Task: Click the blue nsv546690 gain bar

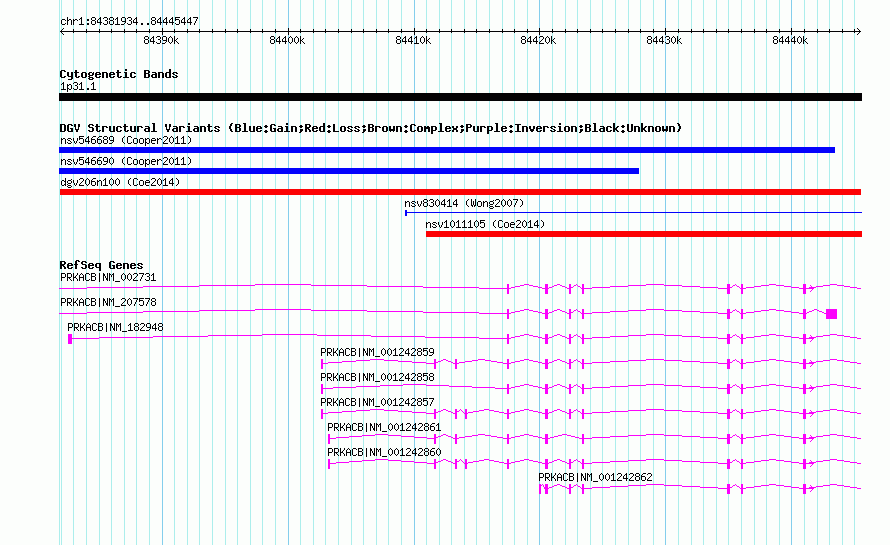Action: (349, 171)
